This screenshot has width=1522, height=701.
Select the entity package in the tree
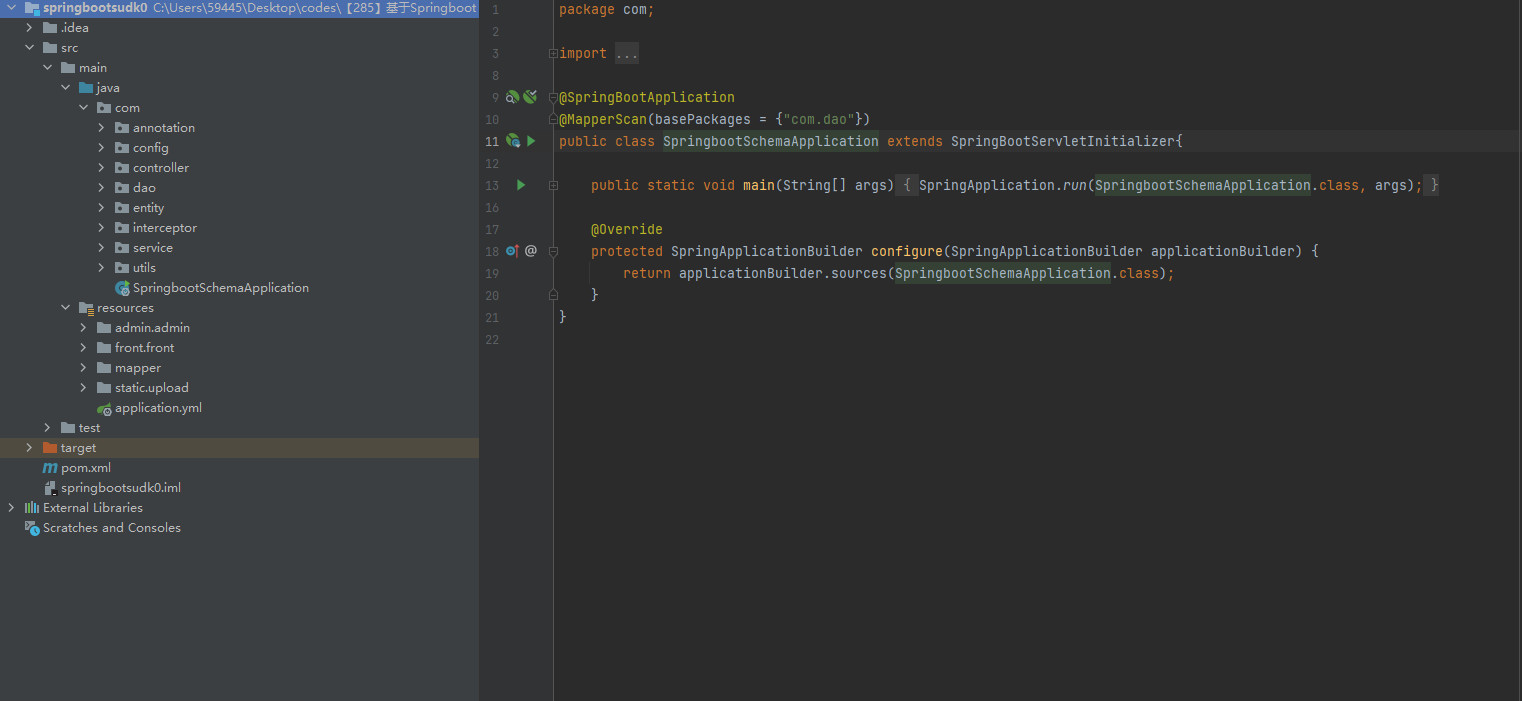(x=148, y=208)
